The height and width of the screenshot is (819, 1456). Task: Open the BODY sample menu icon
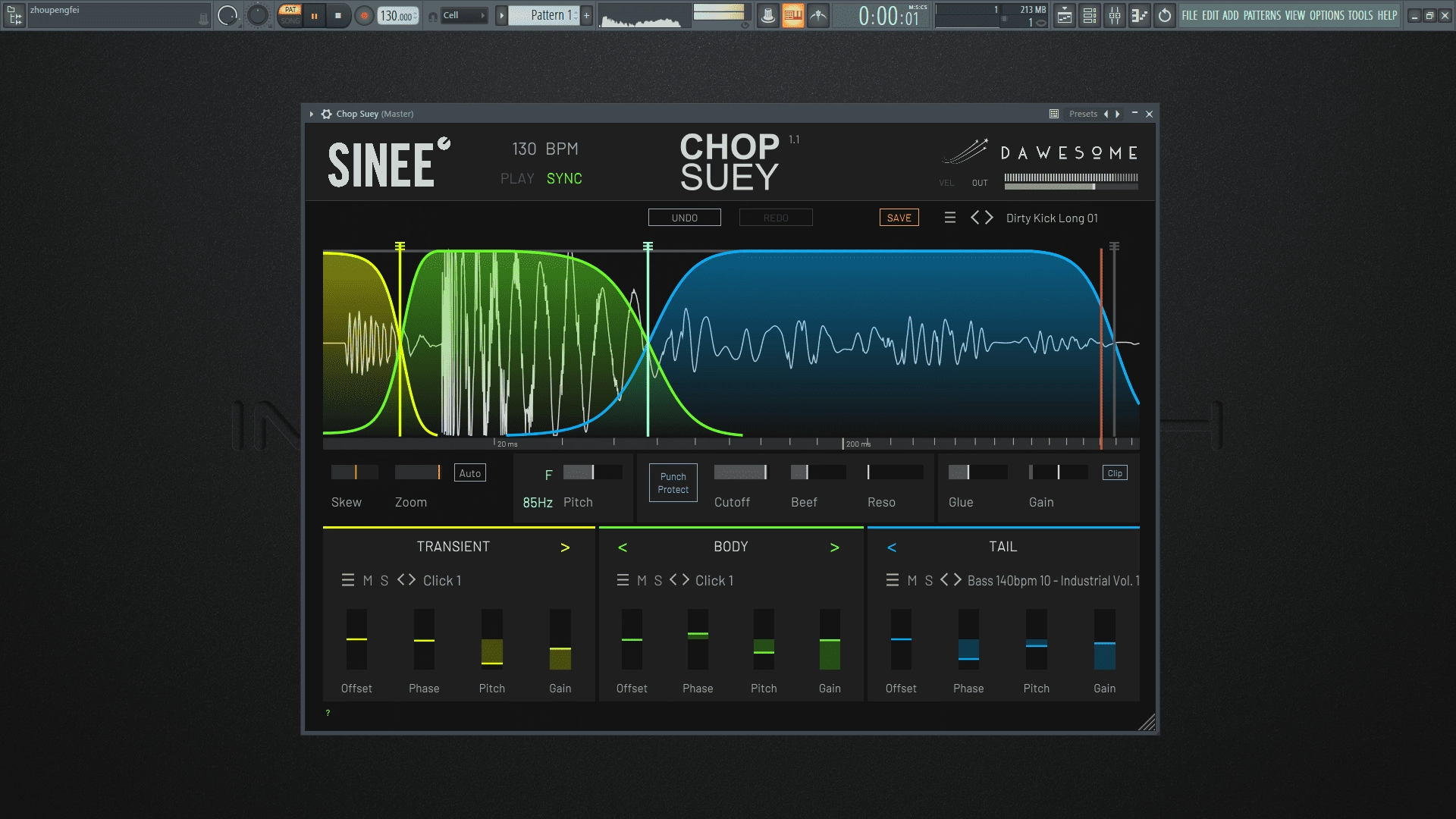click(623, 580)
